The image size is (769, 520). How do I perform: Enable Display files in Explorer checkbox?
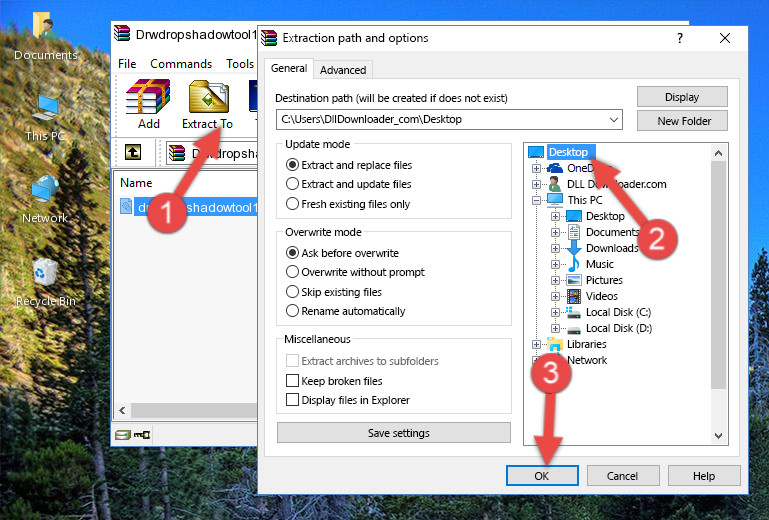[292, 400]
